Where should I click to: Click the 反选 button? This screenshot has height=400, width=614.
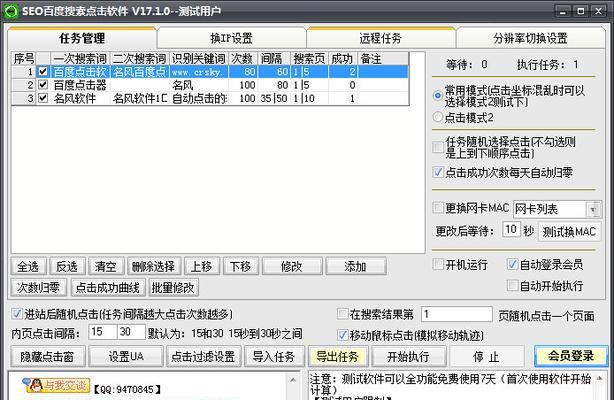point(67,267)
